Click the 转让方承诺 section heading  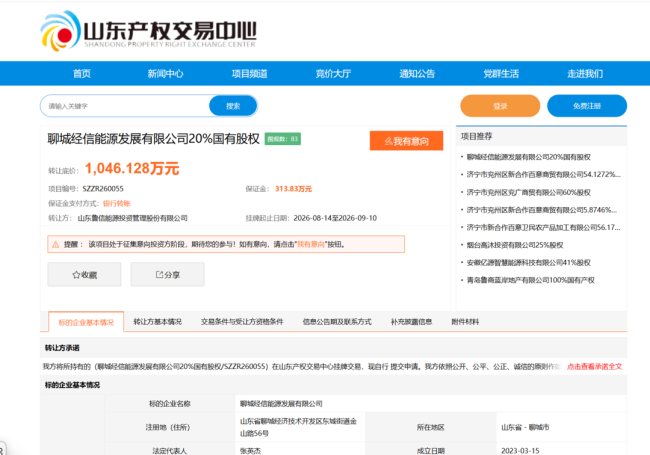pyautogui.click(x=62, y=348)
